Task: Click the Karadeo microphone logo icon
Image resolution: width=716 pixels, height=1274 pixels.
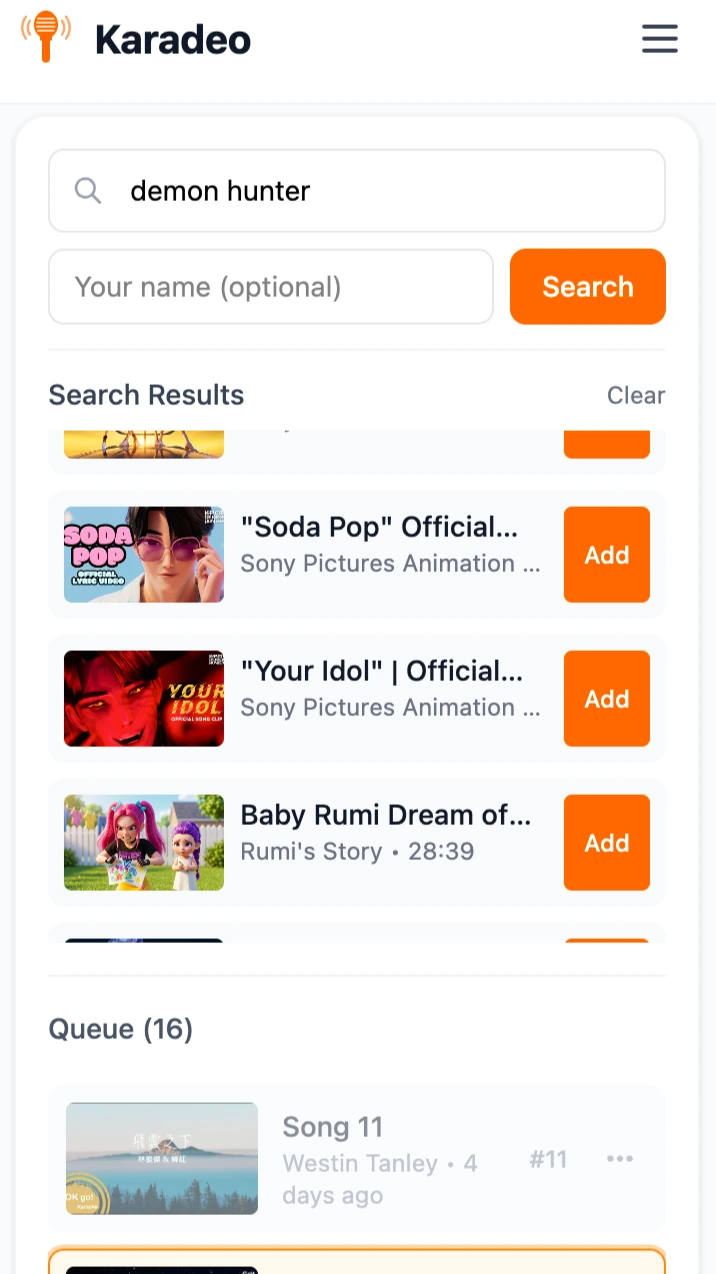Action: [46, 37]
